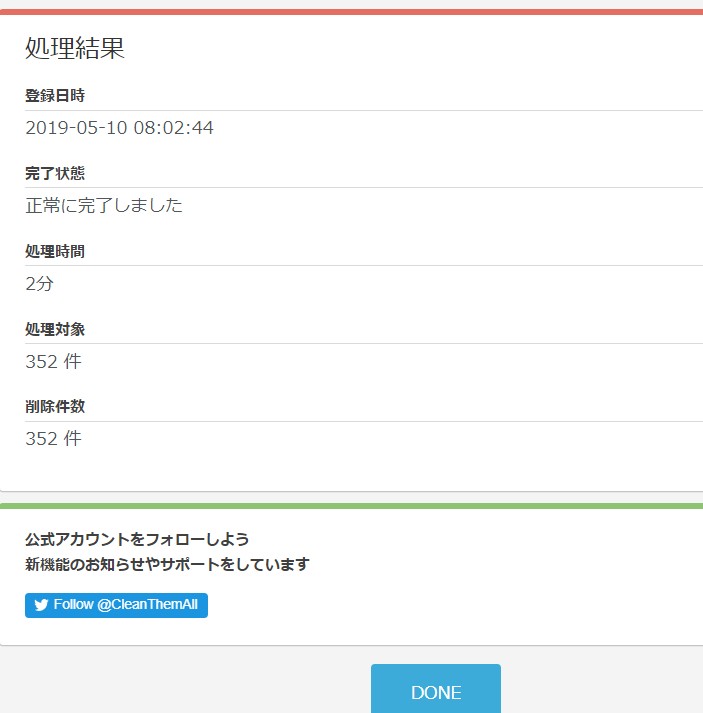Select the 完了状態 label

point(55,174)
